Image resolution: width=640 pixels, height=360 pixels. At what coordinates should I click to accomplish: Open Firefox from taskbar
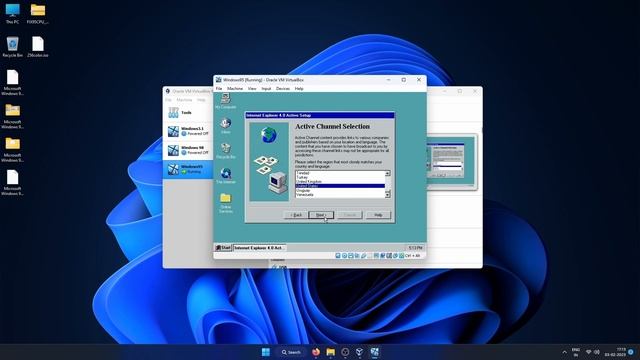[x=316, y=352]
